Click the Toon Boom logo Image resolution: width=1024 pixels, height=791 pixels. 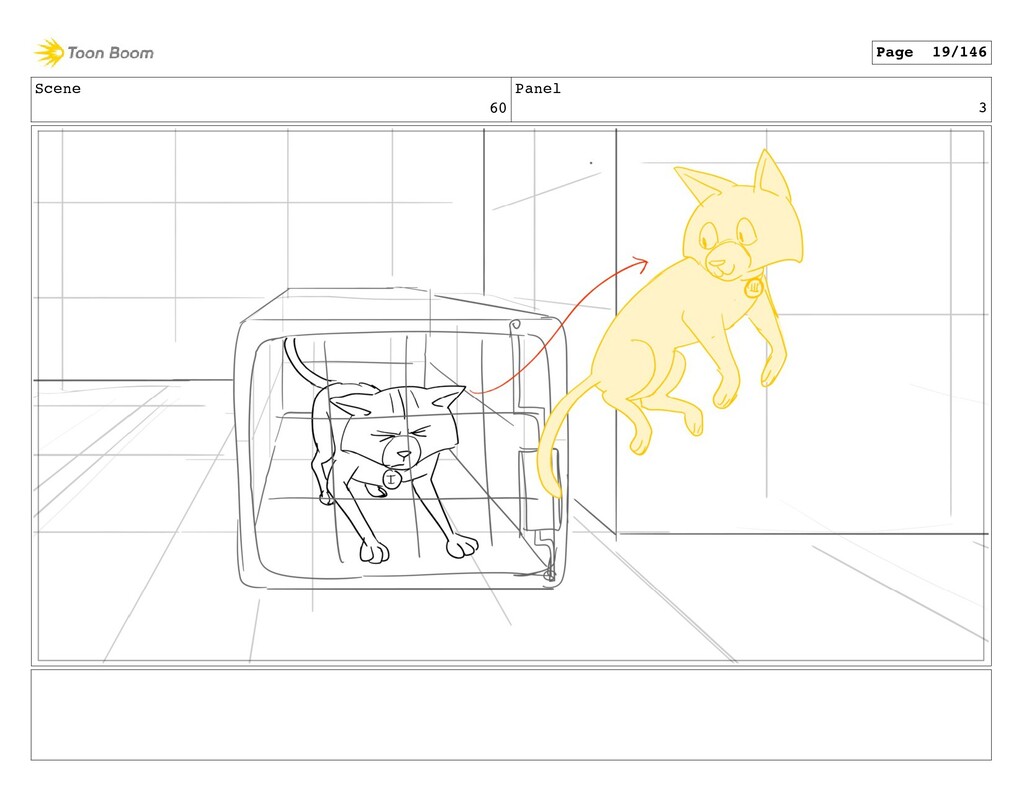[94, 53]
